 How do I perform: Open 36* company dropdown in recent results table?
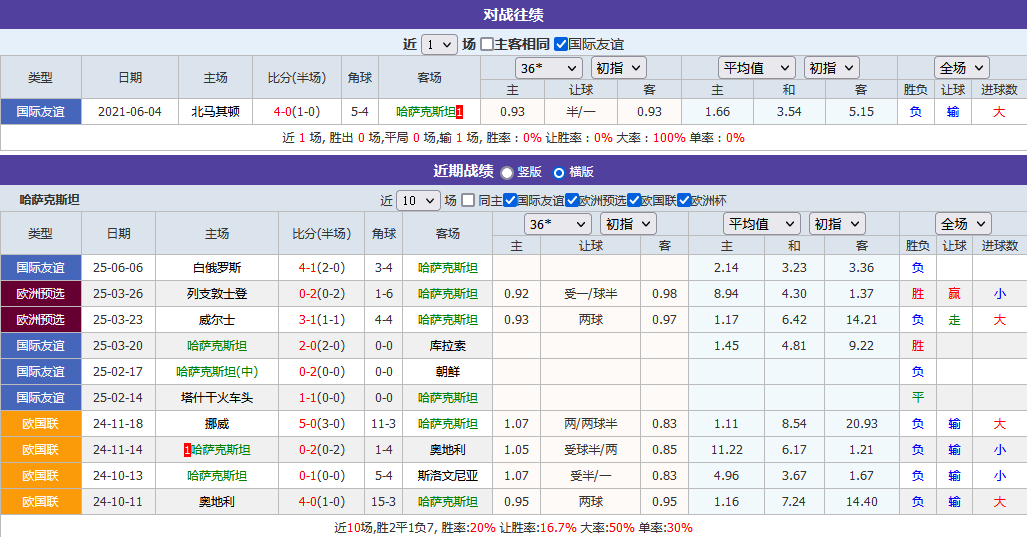coord(557,224)
